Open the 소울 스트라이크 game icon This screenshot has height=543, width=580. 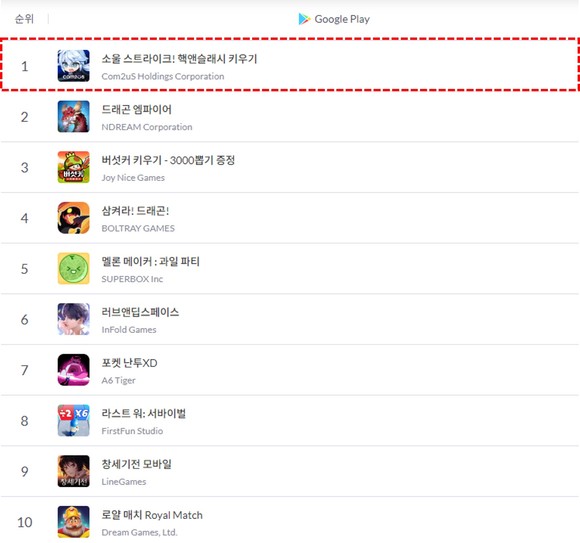pos(73,66)
